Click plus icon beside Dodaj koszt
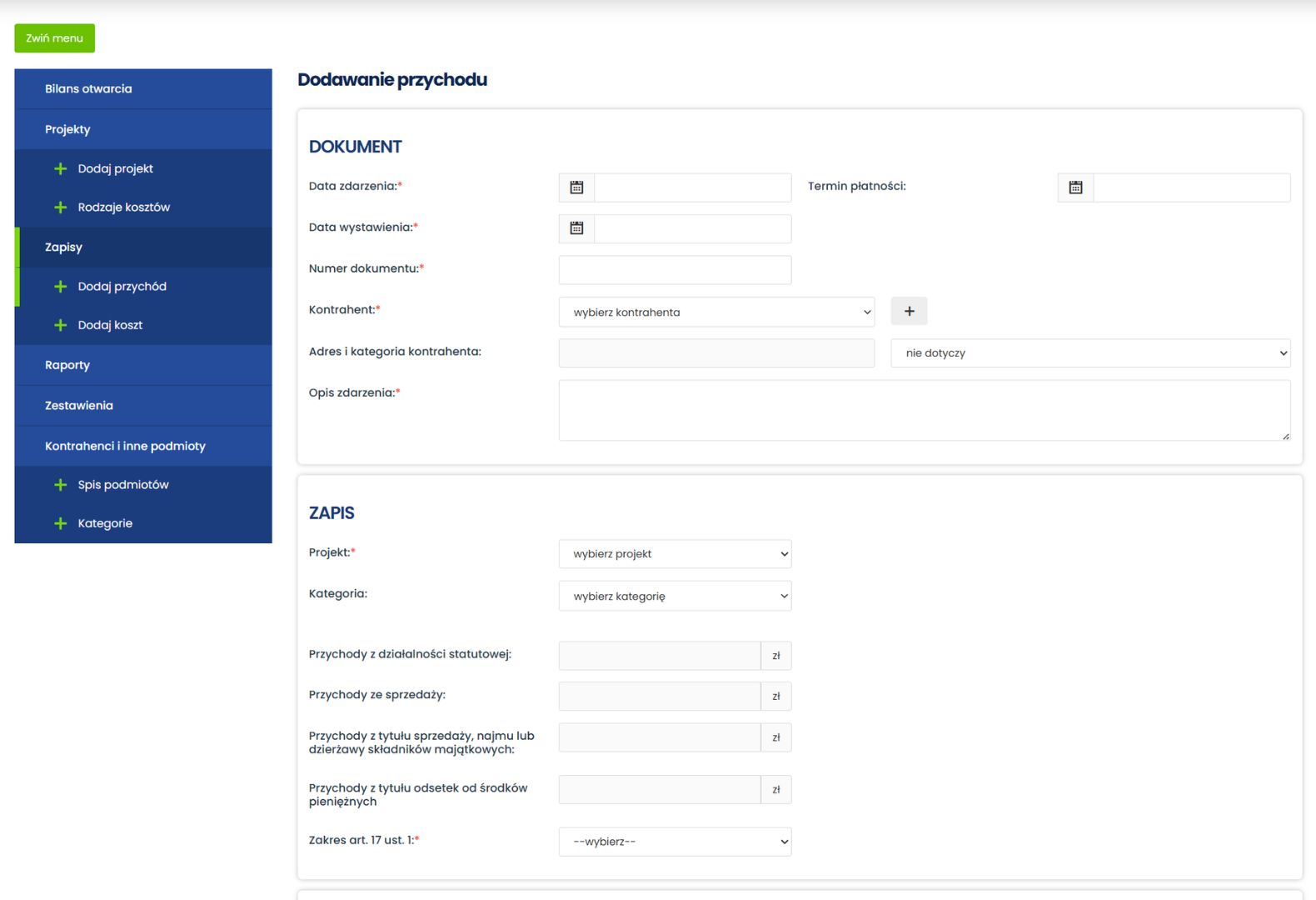This screenshot has height=900, width=1316. (x=60, y=325)
